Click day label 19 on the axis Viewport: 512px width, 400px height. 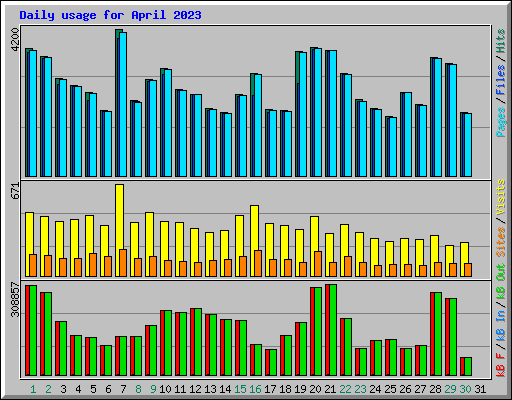click(x=300, y=389)
